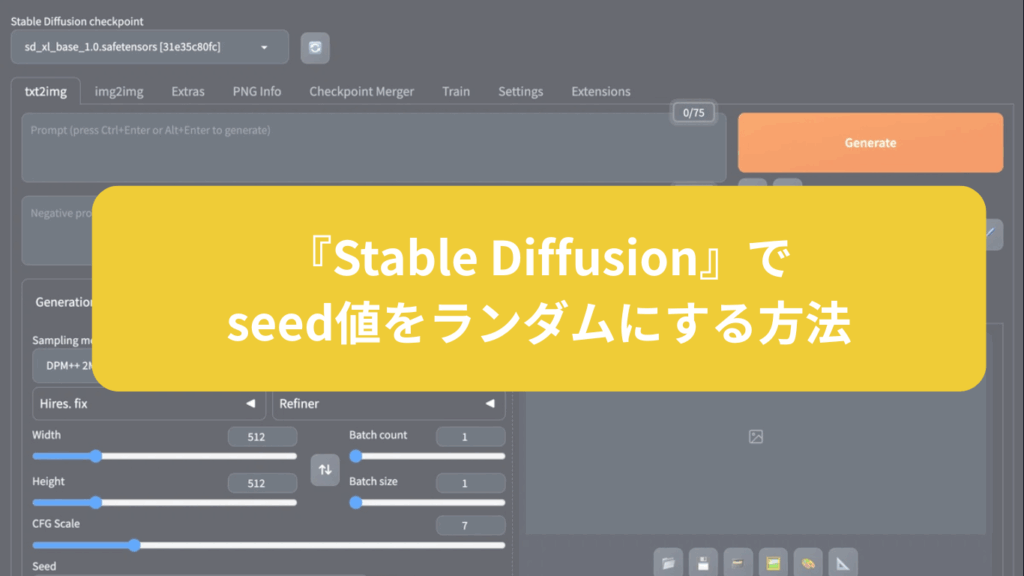Open the images output folder icon
This screenshot has width=1024, height=576.
tap(668, 563)
